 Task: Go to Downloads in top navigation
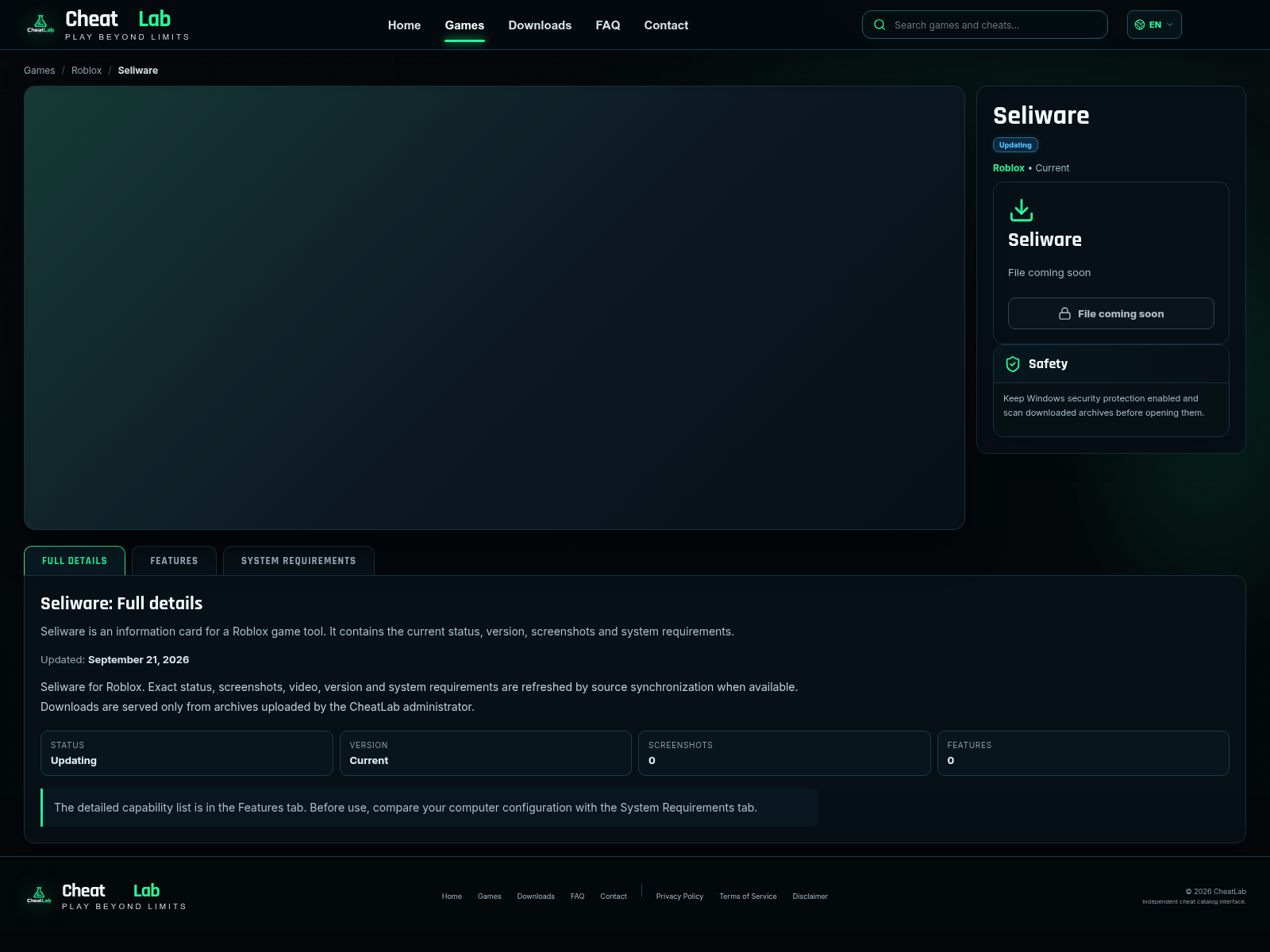click(x=540, y=25)
